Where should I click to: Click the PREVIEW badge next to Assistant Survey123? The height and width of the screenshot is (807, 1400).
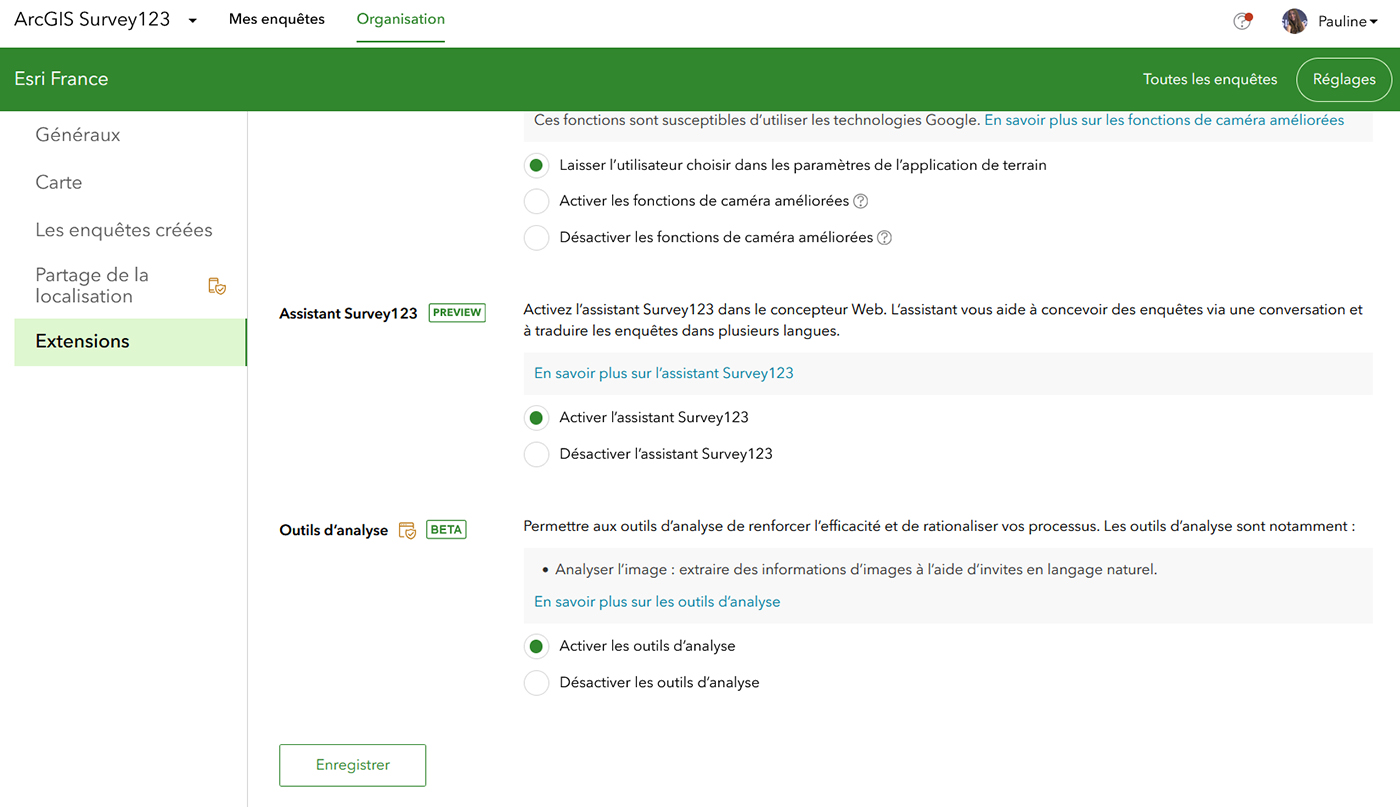pos(456,312)
